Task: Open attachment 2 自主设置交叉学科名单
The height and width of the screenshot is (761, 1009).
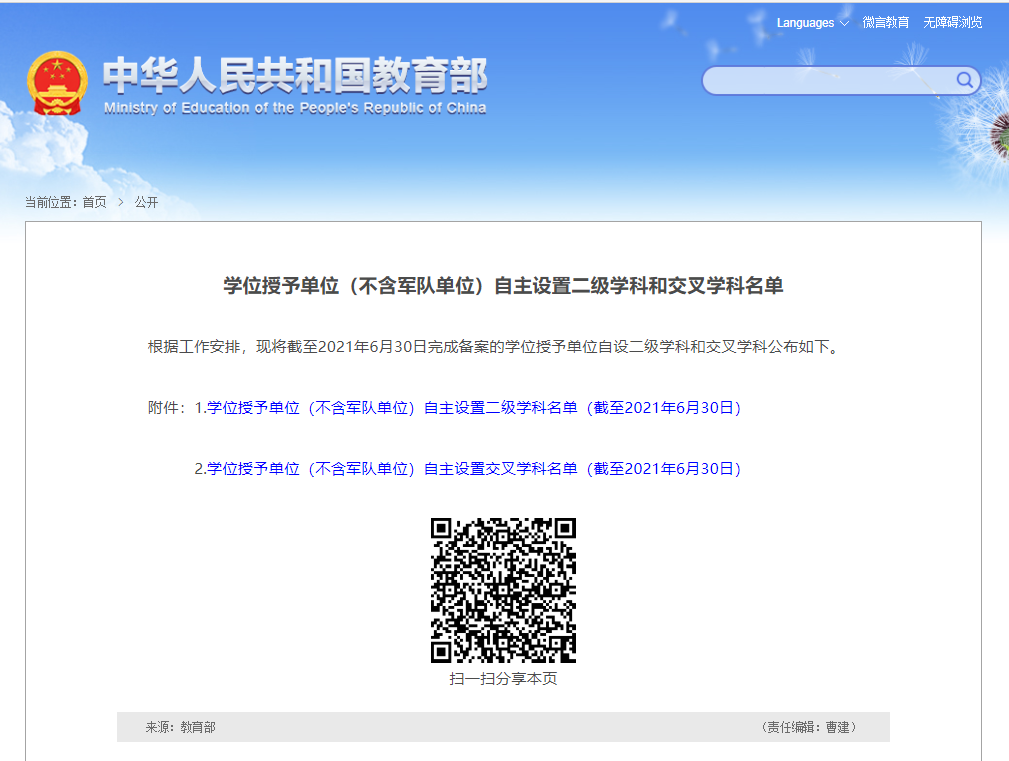Action: [x=473, y=469]
